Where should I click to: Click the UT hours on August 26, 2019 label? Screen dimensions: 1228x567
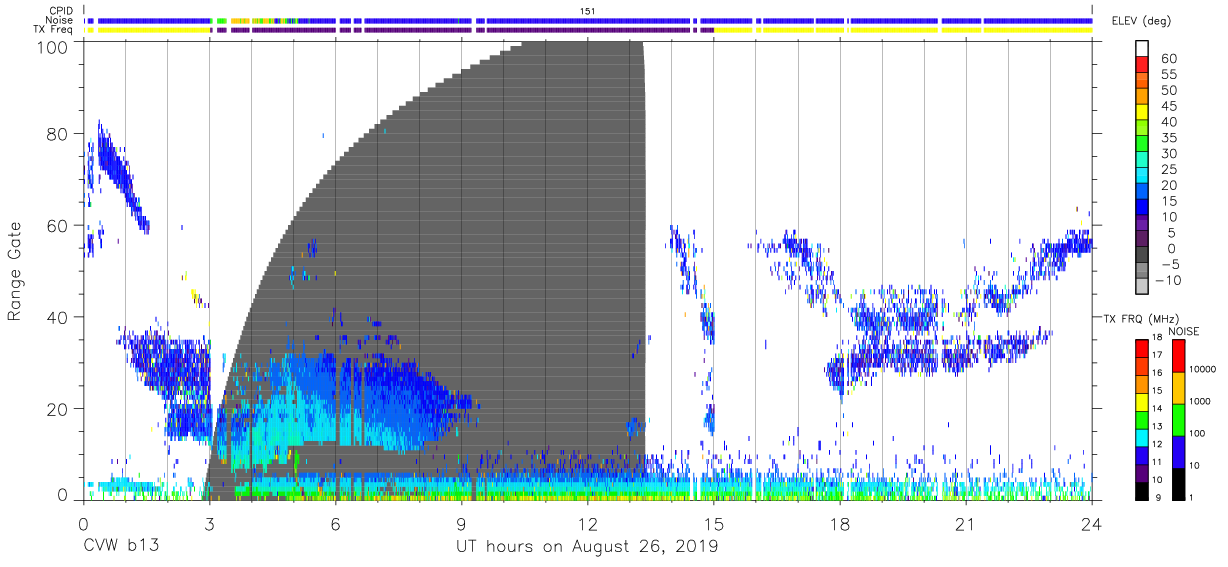coord(587,547)
